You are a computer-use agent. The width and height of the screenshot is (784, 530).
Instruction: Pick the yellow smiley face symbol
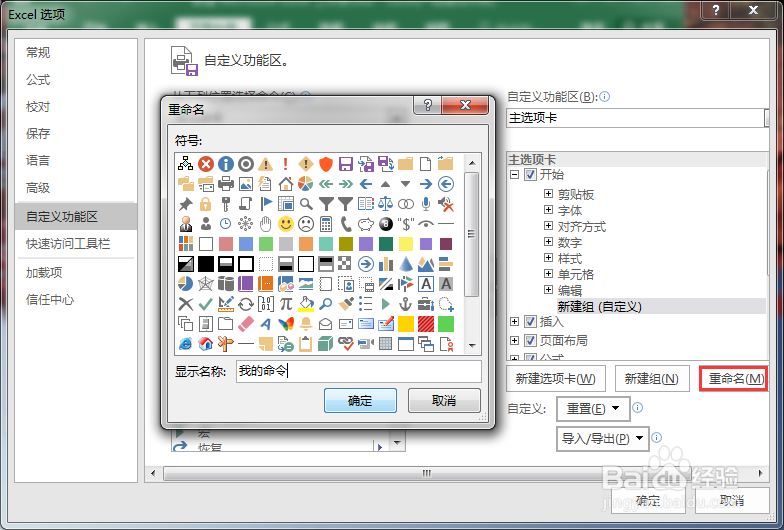(x=286, y=224)
